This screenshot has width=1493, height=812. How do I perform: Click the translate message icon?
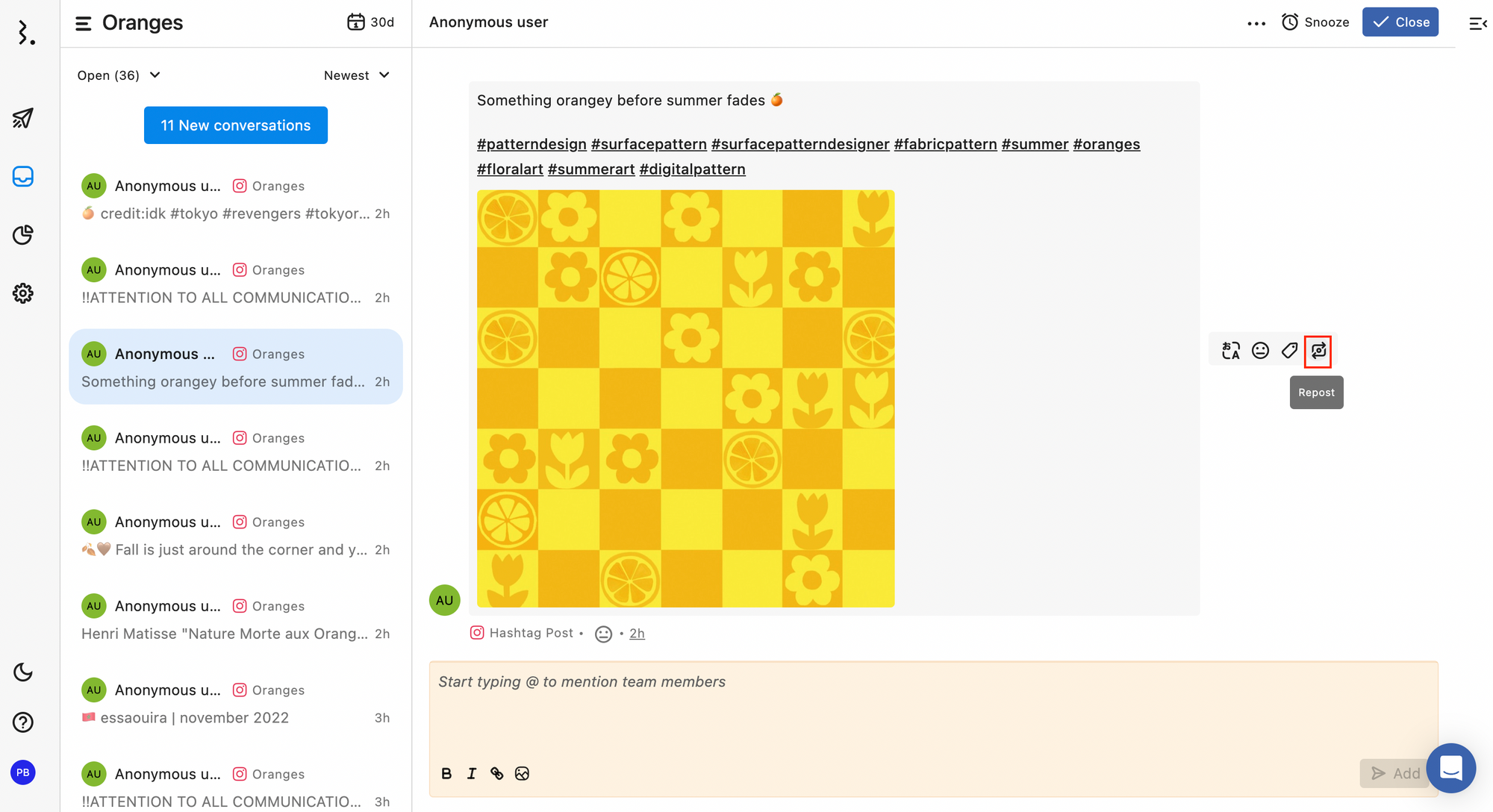[1230, 351]
